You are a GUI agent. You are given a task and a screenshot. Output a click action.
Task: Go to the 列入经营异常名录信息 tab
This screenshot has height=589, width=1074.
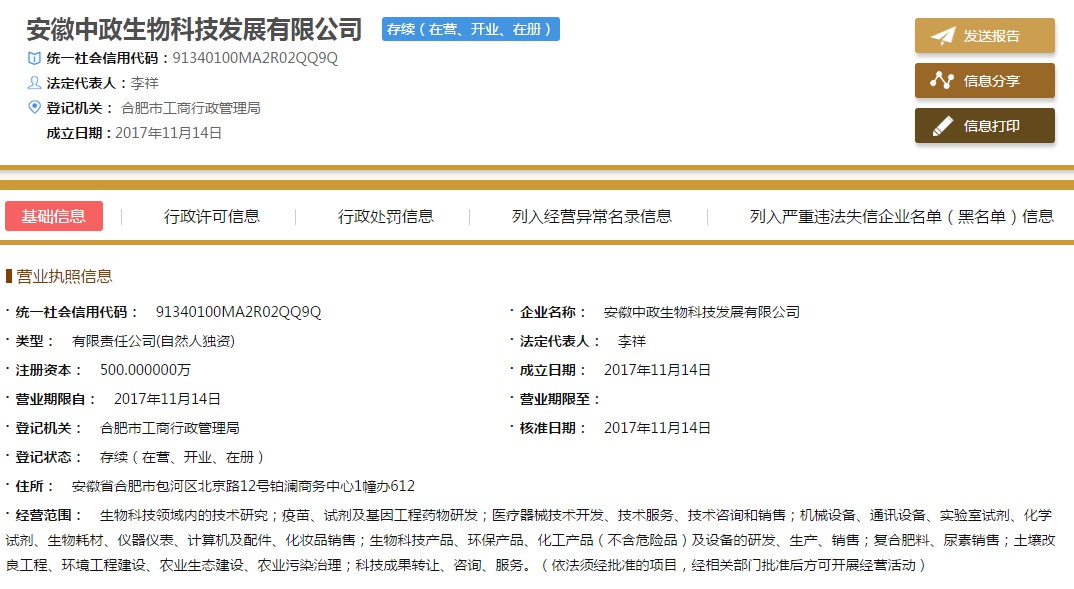coord(591,216)
